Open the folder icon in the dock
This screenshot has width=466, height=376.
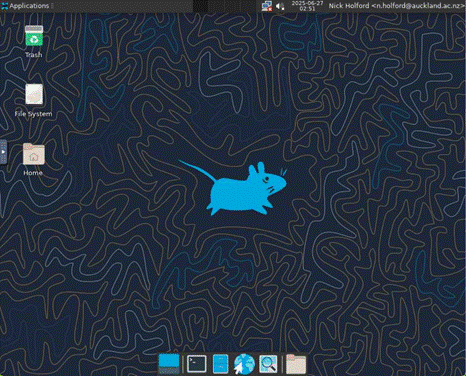[296, 364]
